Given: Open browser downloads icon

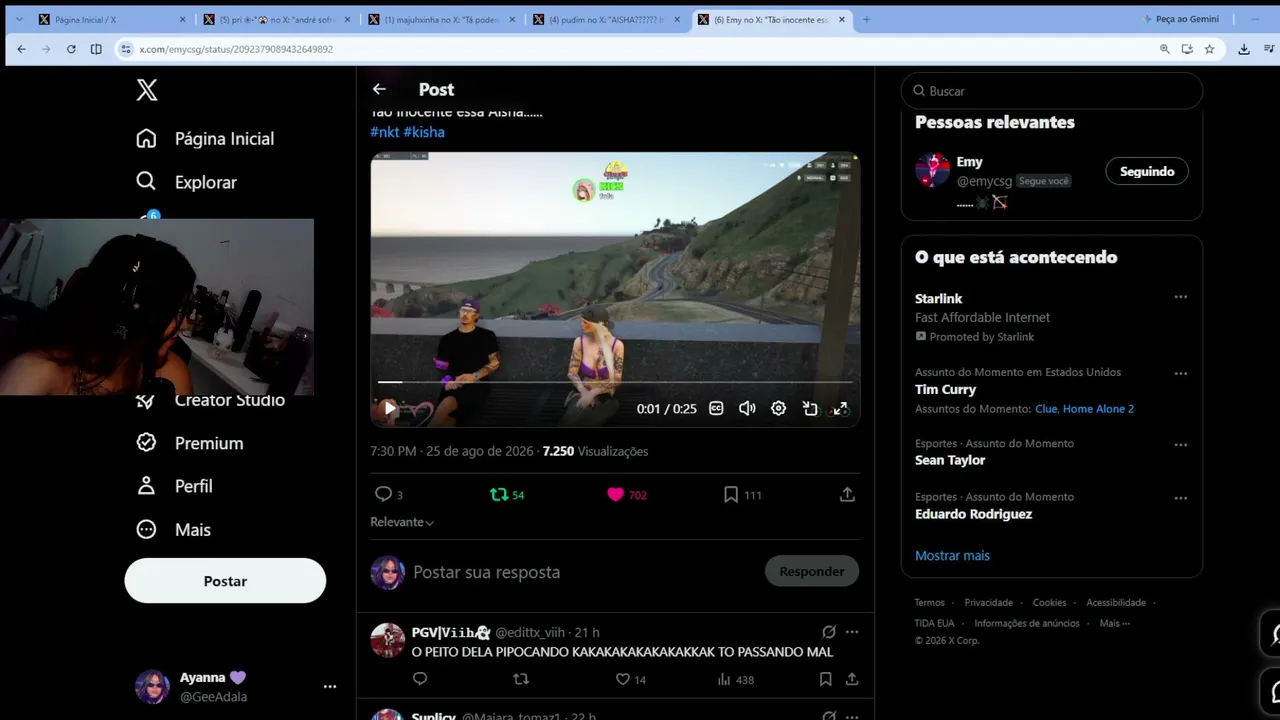Looking at the screenshot, I should [x=1244, y=49].
